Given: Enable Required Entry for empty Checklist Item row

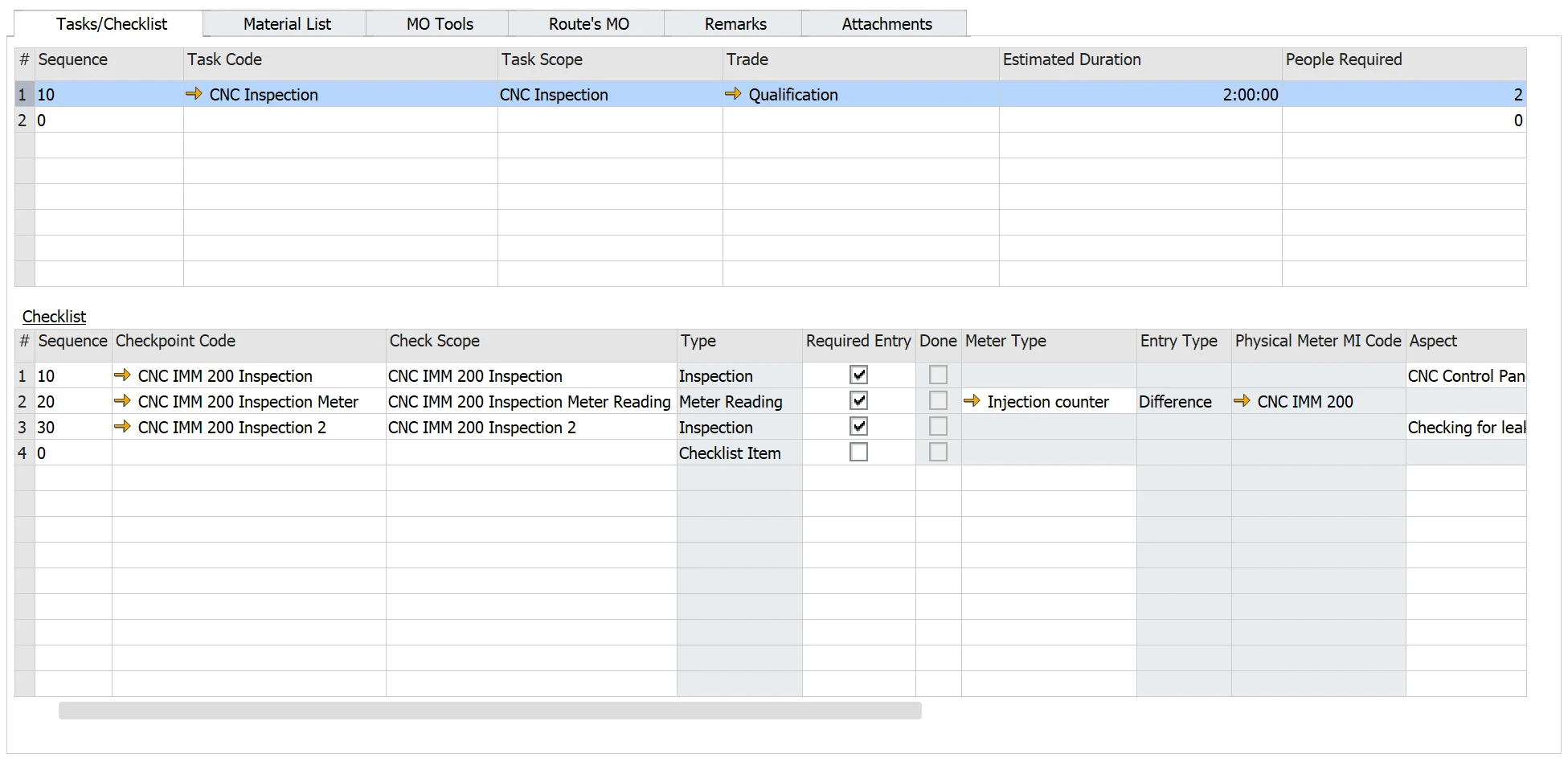Looking at the screenshot, I should click(x=858, y=452).
